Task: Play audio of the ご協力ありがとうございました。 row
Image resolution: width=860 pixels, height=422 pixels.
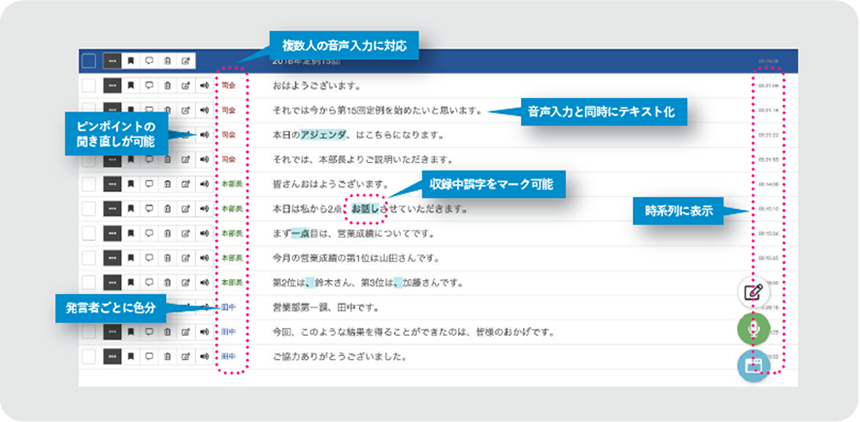Action: click(x=204, y=356)
